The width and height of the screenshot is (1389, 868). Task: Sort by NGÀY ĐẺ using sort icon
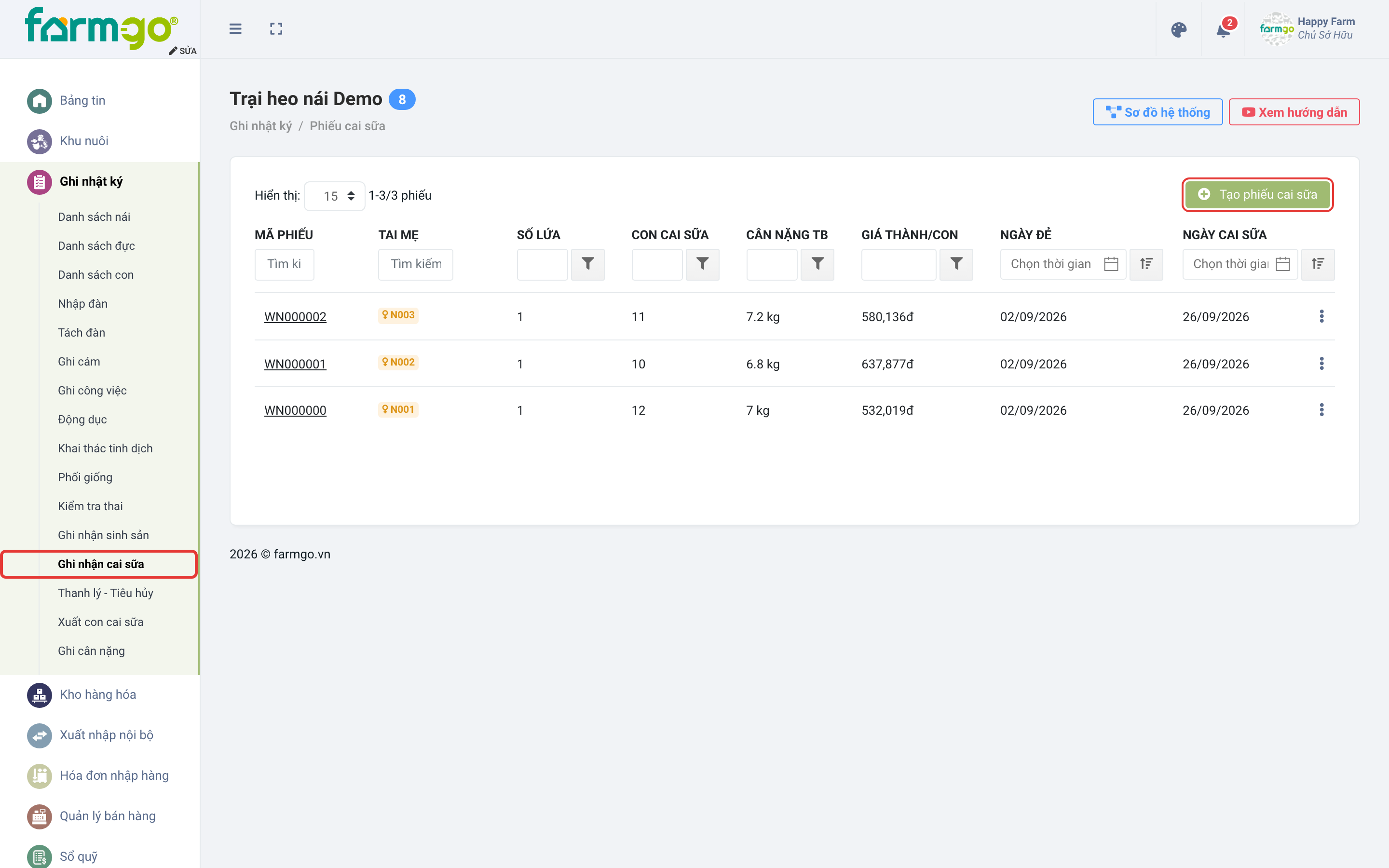pyautogui.click(x=1146, y=264)
